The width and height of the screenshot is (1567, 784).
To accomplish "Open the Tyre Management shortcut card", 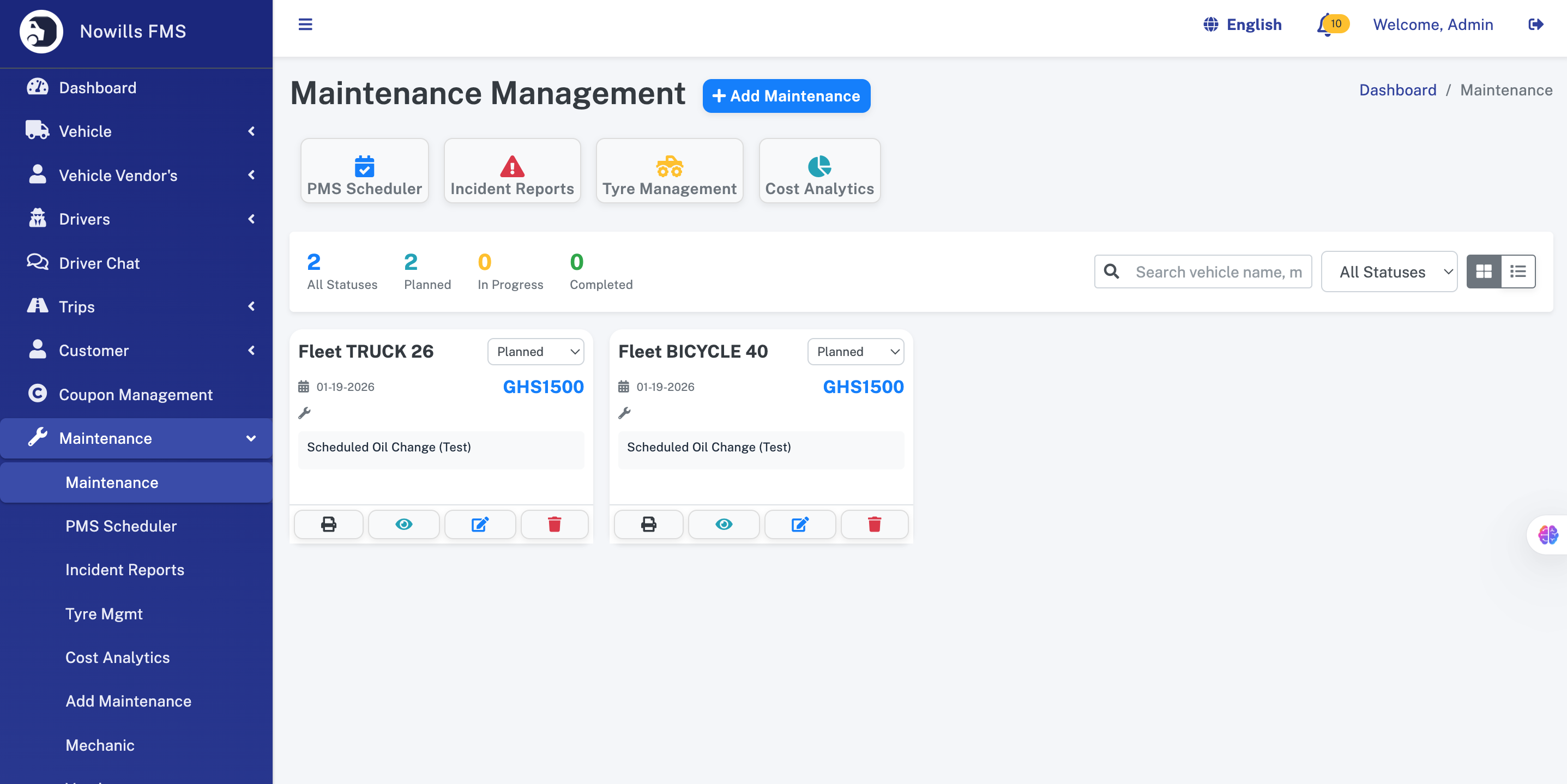I will [669, 171].
